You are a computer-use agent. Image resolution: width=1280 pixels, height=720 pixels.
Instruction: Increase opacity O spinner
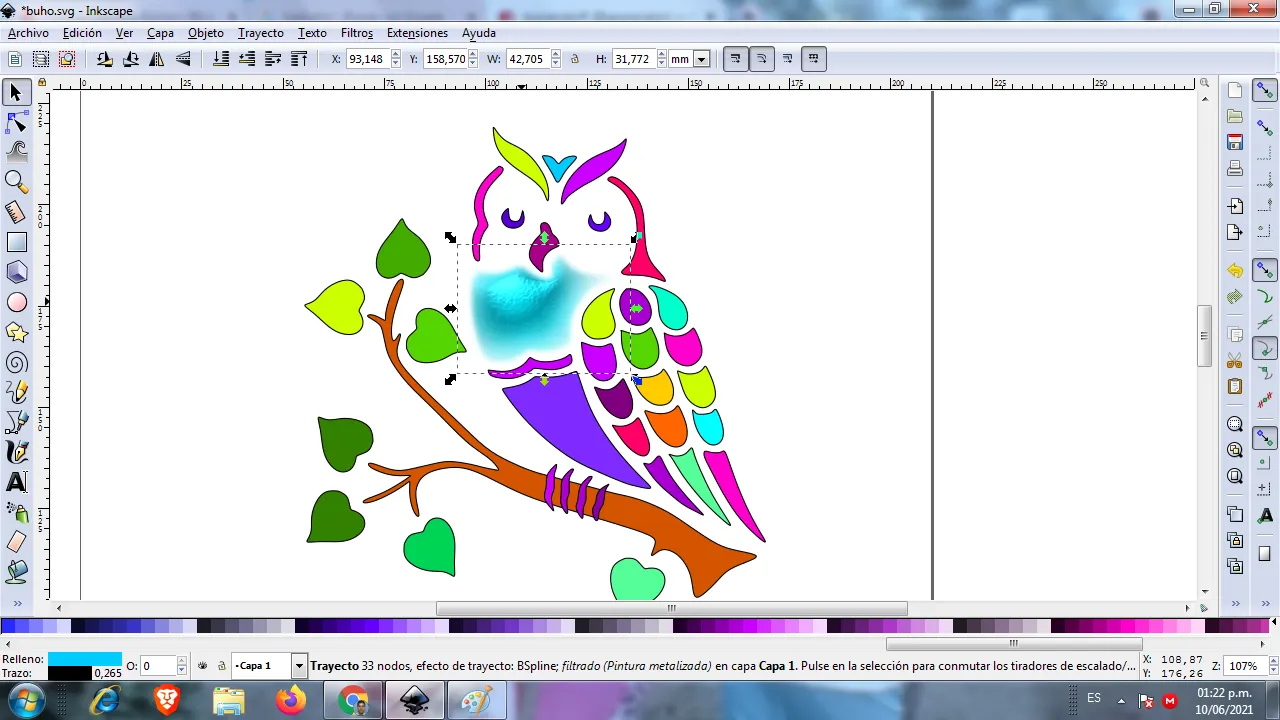182,661
